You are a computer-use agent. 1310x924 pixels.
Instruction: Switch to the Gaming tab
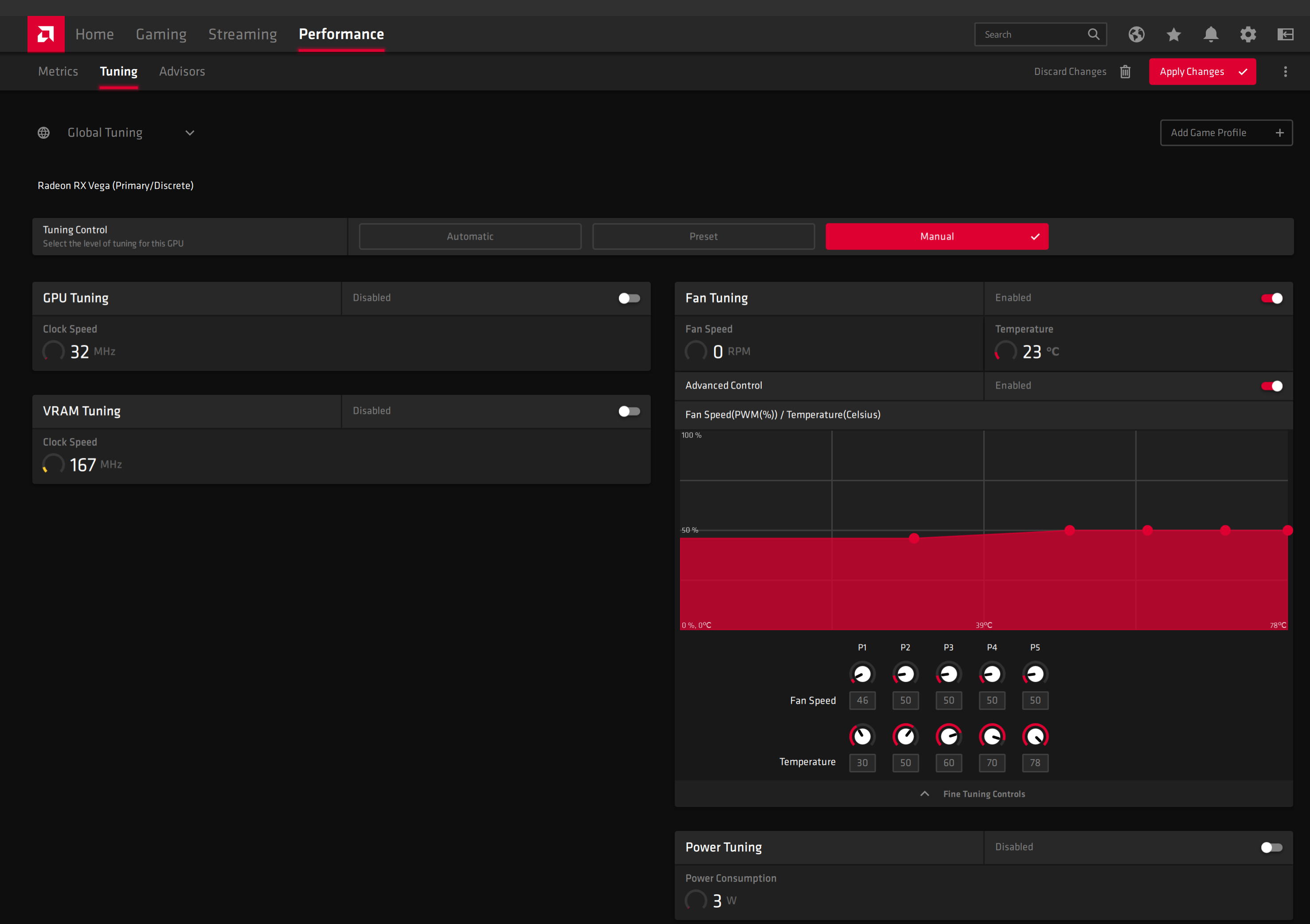point(161,34)
